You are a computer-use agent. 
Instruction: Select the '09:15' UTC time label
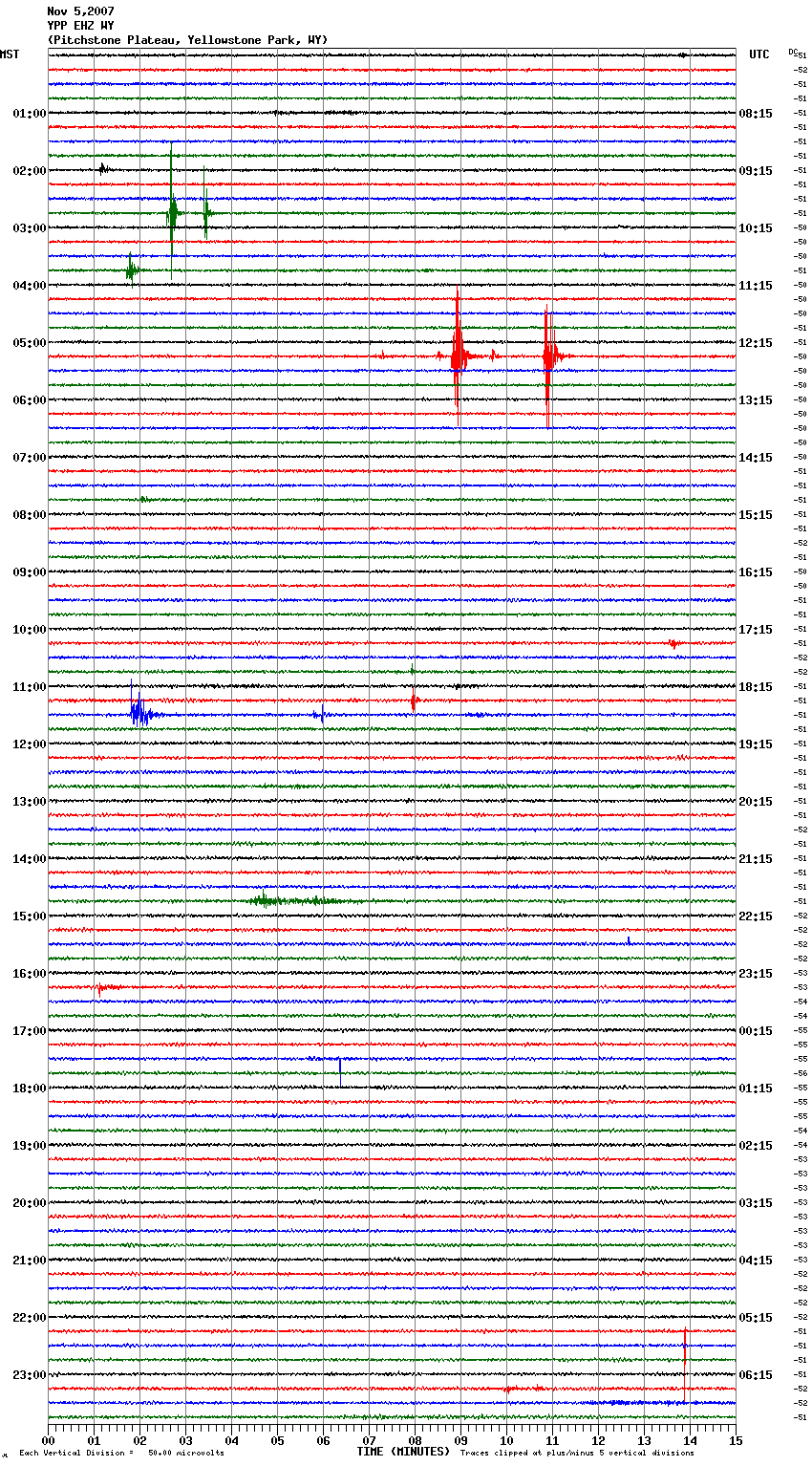point(756,171)
